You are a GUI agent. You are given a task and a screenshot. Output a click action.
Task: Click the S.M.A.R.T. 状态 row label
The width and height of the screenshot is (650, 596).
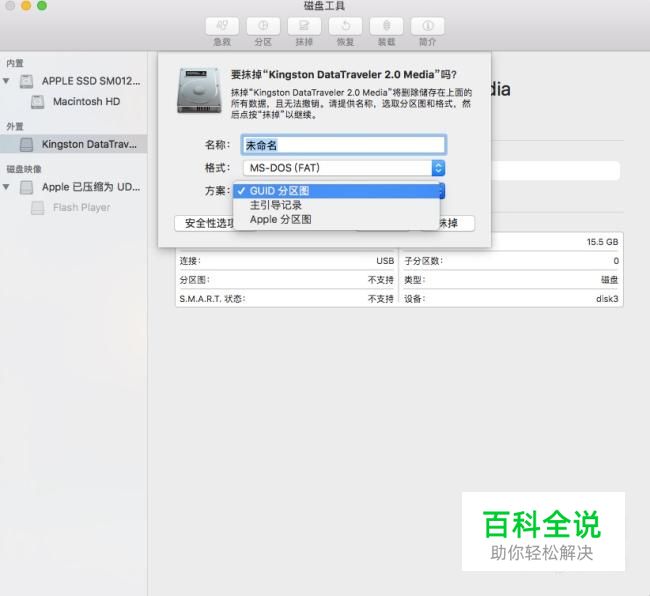coord(212,299)
